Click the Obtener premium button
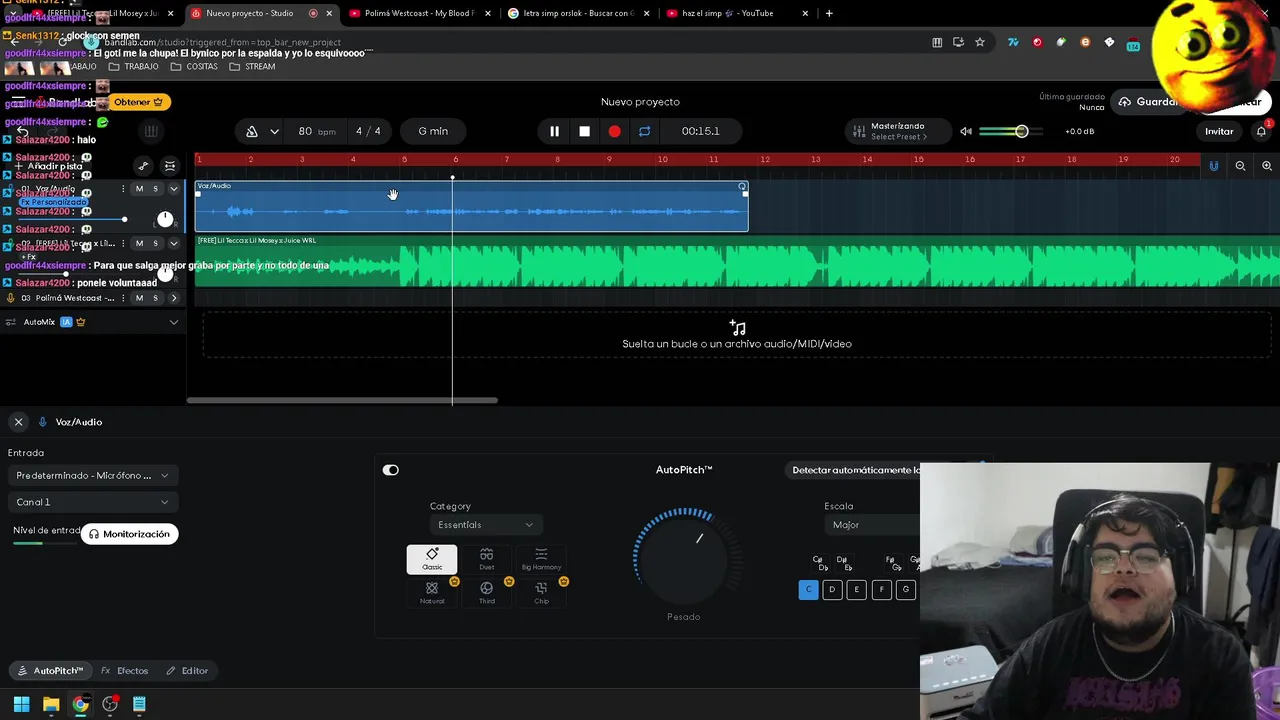Screen dimensions: 1280x720 click(x=139, y=102)
